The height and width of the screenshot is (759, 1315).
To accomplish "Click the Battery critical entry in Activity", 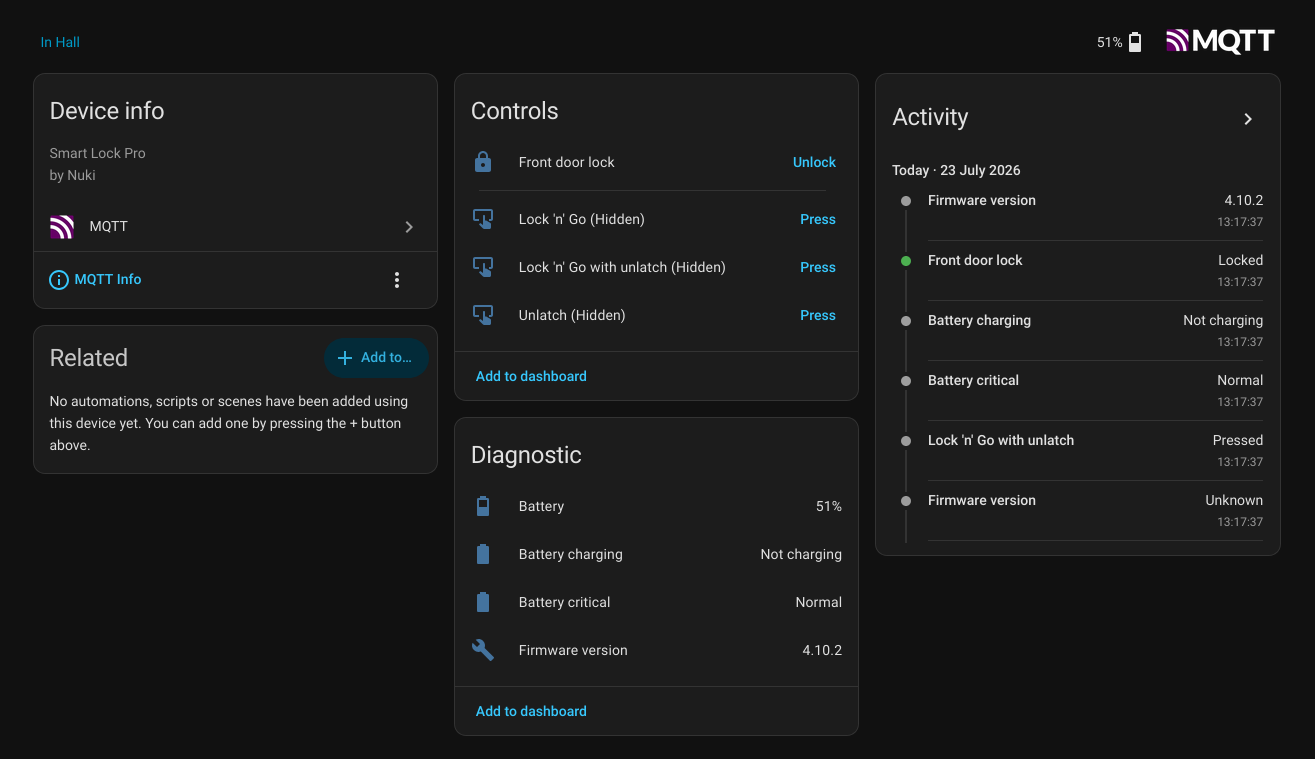I will coord(1095,390).
